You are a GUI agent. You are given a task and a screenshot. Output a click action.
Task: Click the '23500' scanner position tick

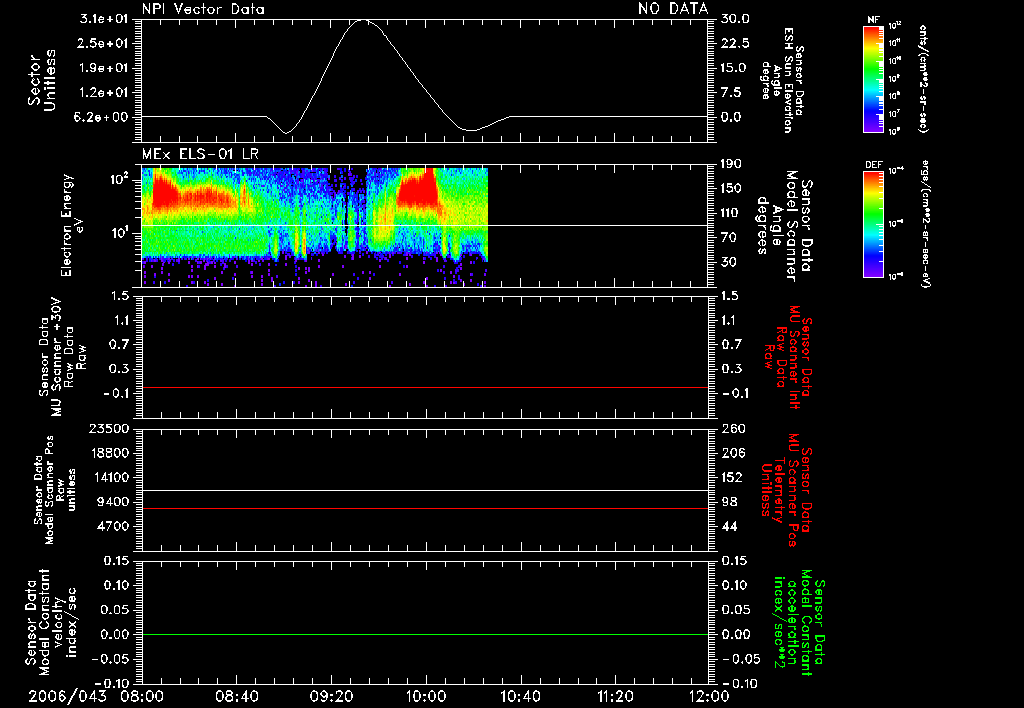coord(108,428)
